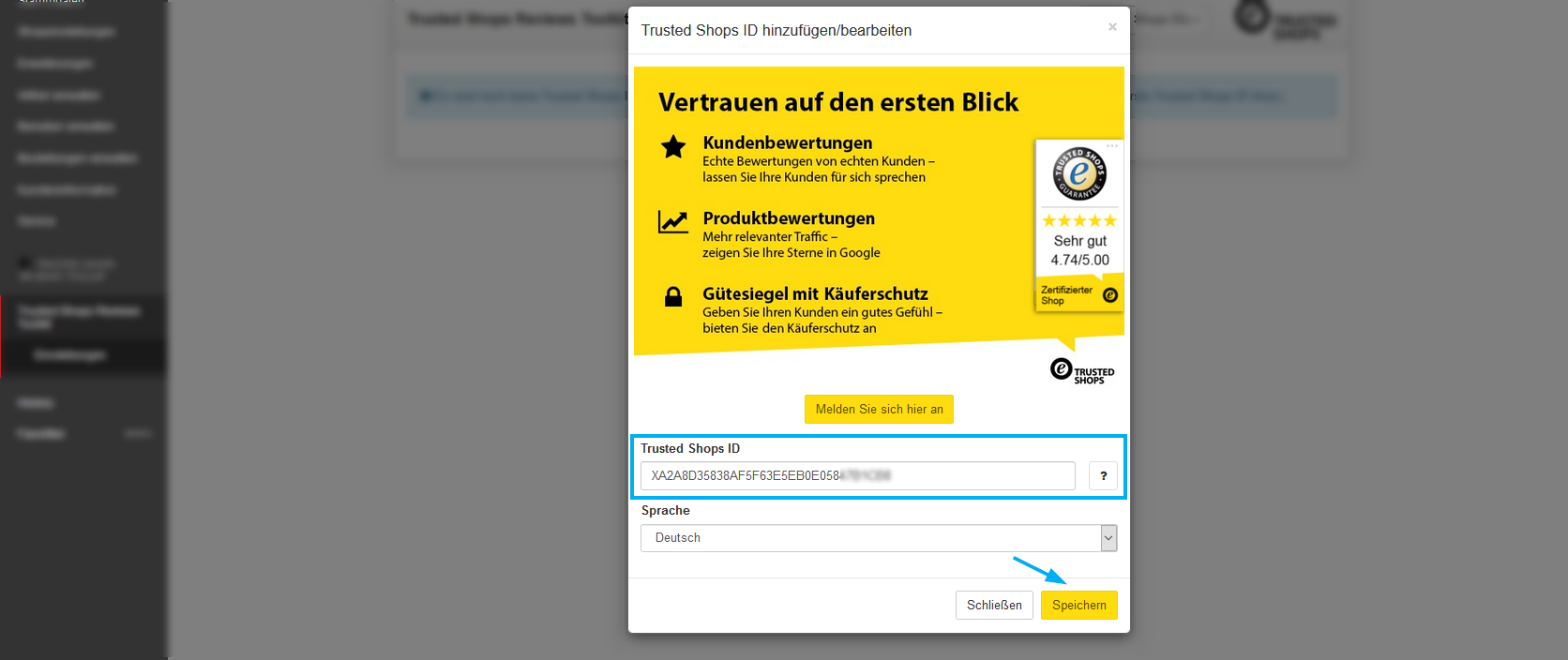The image size is (1568, 660).
Task: Click the chart icon beside Produktbewertungen
Action: click(672, 222)
